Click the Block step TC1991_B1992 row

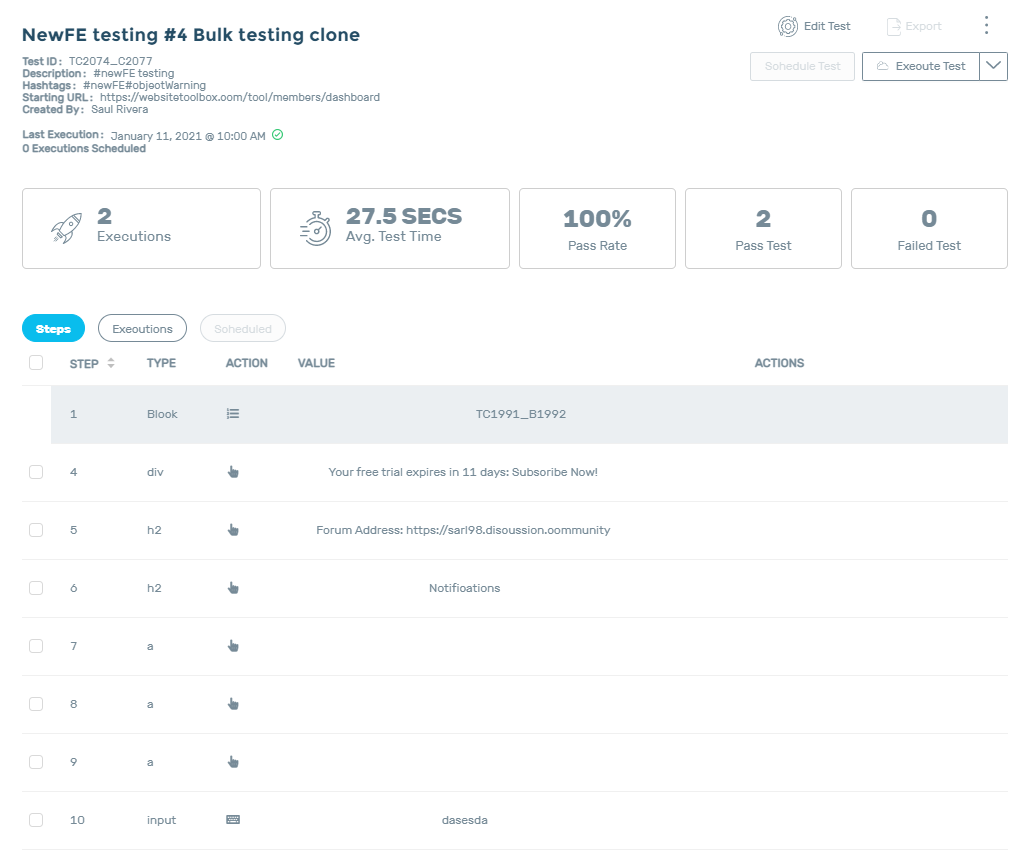(x=520, y=414)
